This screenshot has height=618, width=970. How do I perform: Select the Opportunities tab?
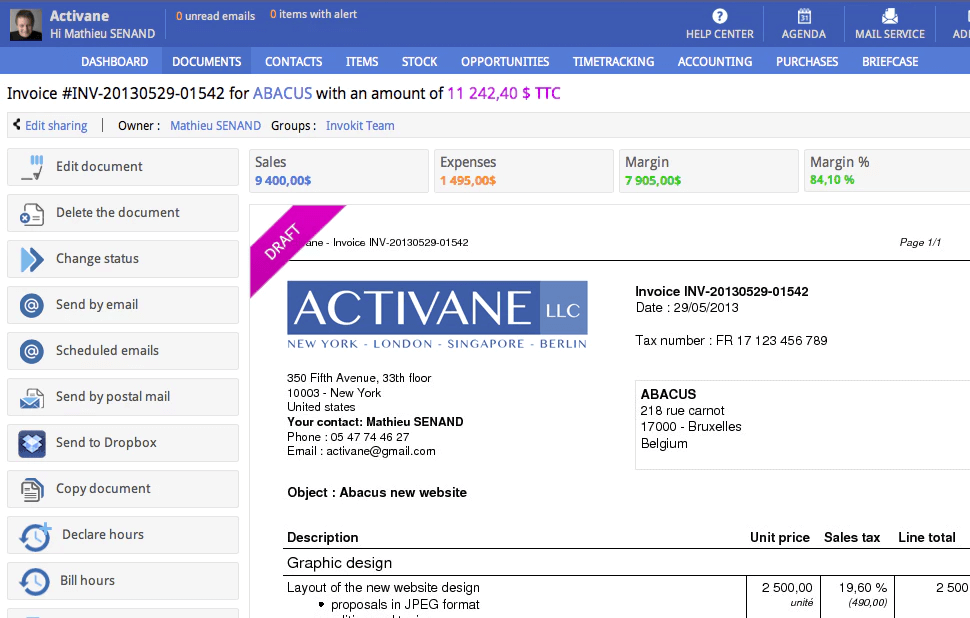tap(505, 61)
